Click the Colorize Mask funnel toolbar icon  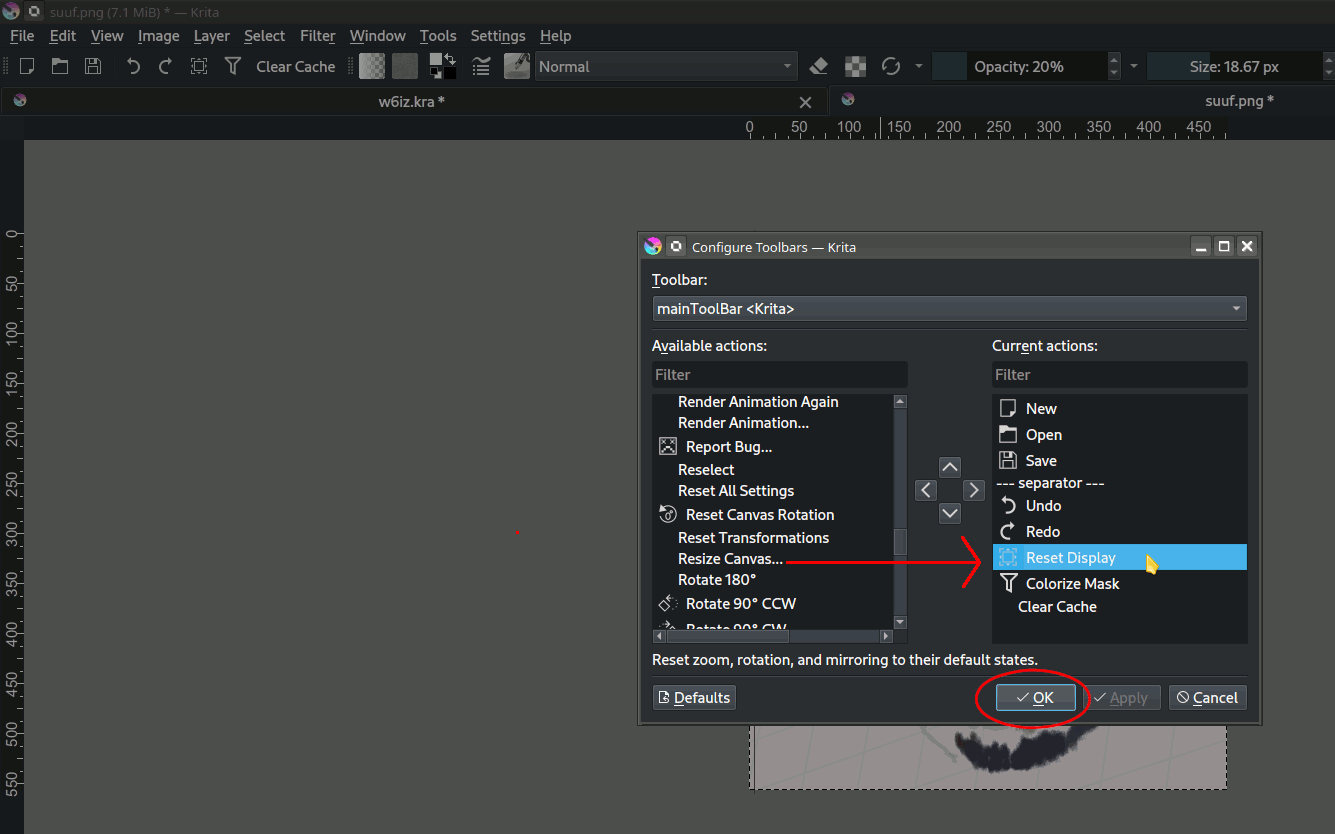point(233,66)
